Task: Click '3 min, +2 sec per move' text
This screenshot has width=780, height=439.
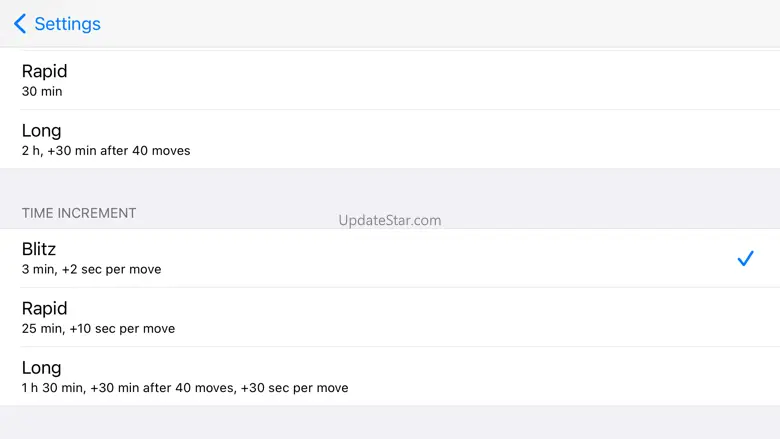Action: point(92,269)
